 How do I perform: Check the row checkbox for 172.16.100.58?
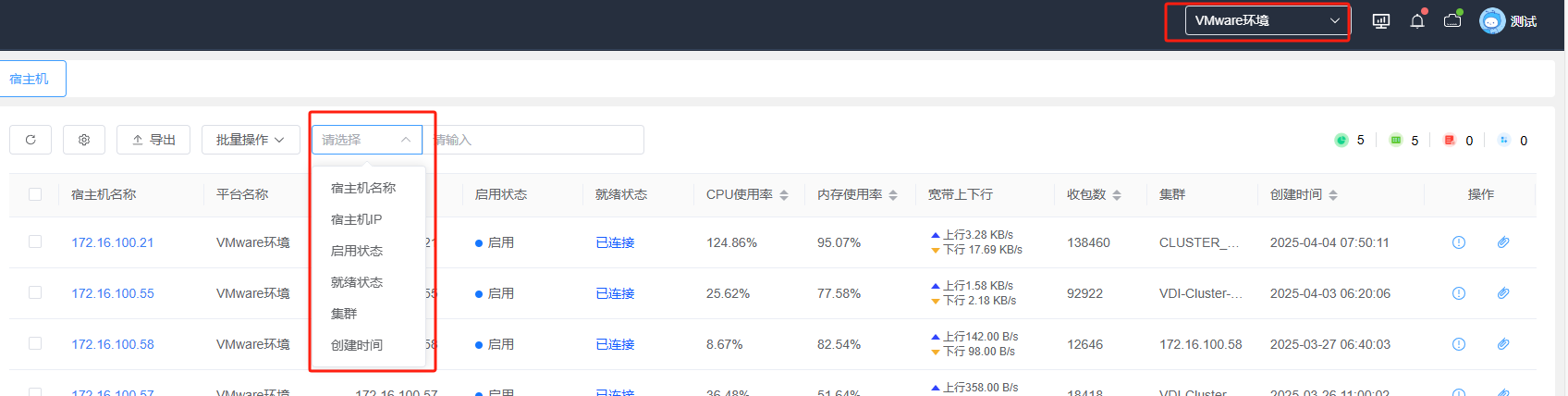[x=35, y=343]
